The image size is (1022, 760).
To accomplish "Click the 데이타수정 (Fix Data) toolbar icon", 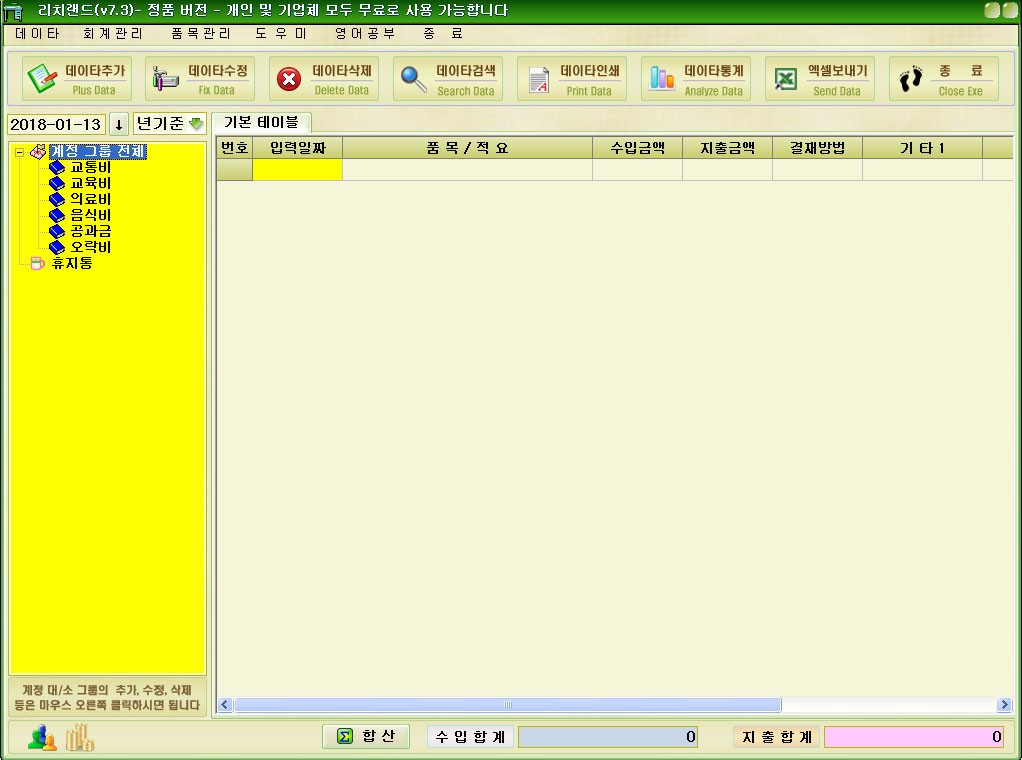I will click(166, 79).
